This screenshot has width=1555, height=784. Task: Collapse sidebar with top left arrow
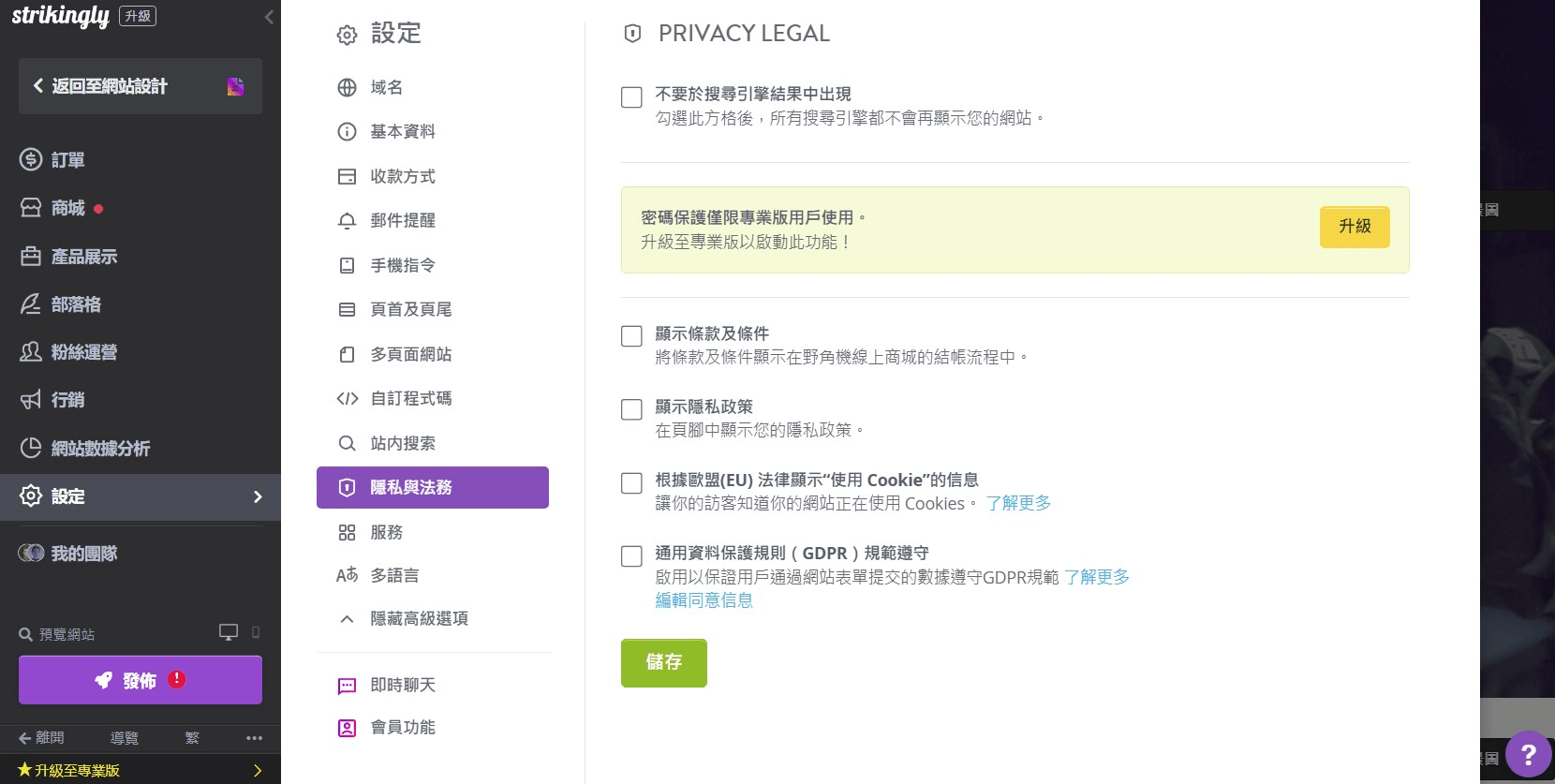tap(268, 17)
